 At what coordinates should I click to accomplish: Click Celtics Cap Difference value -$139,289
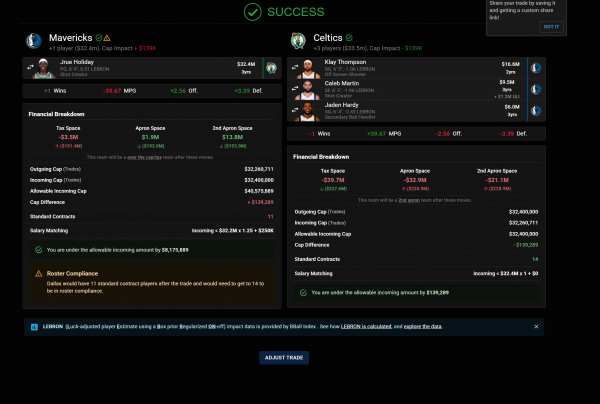[525, 245]
